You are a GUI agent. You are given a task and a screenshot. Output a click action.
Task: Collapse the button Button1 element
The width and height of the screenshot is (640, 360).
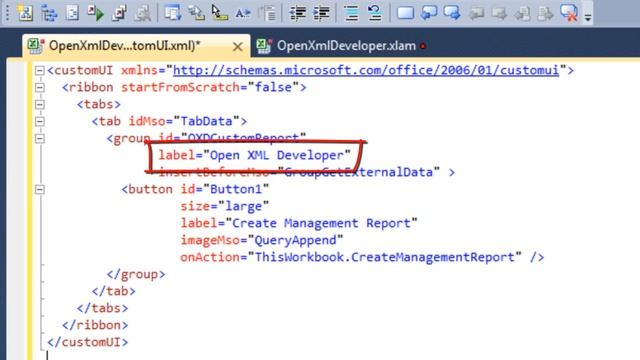(x=39, y=189)
